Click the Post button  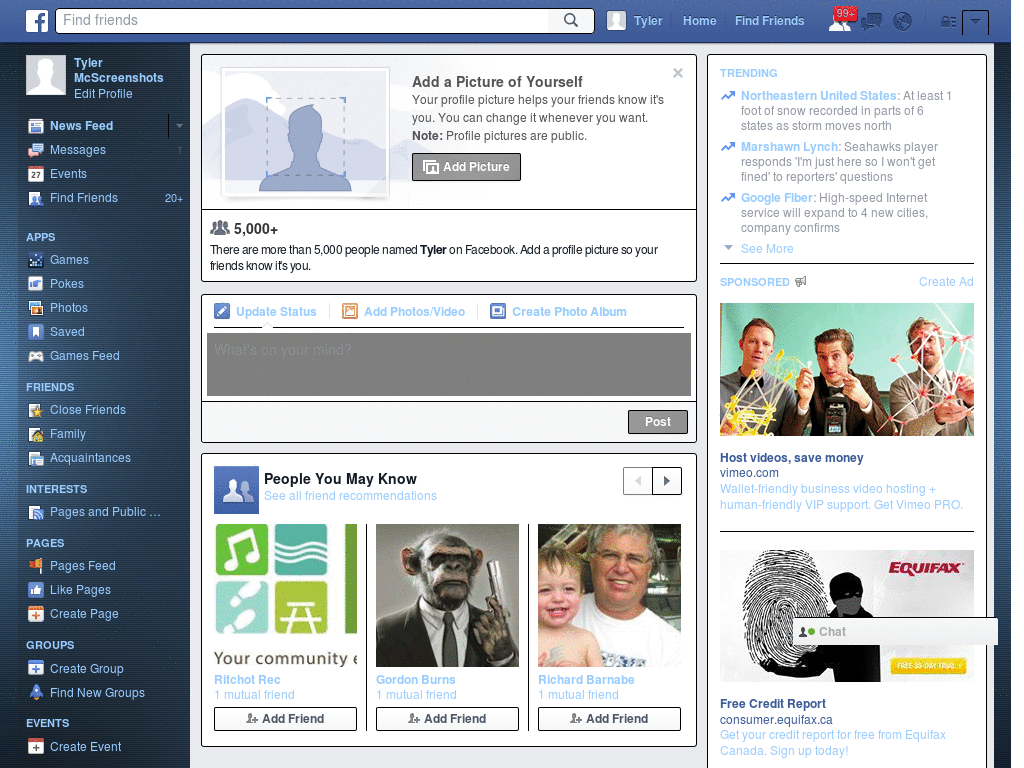click(658, 422)
